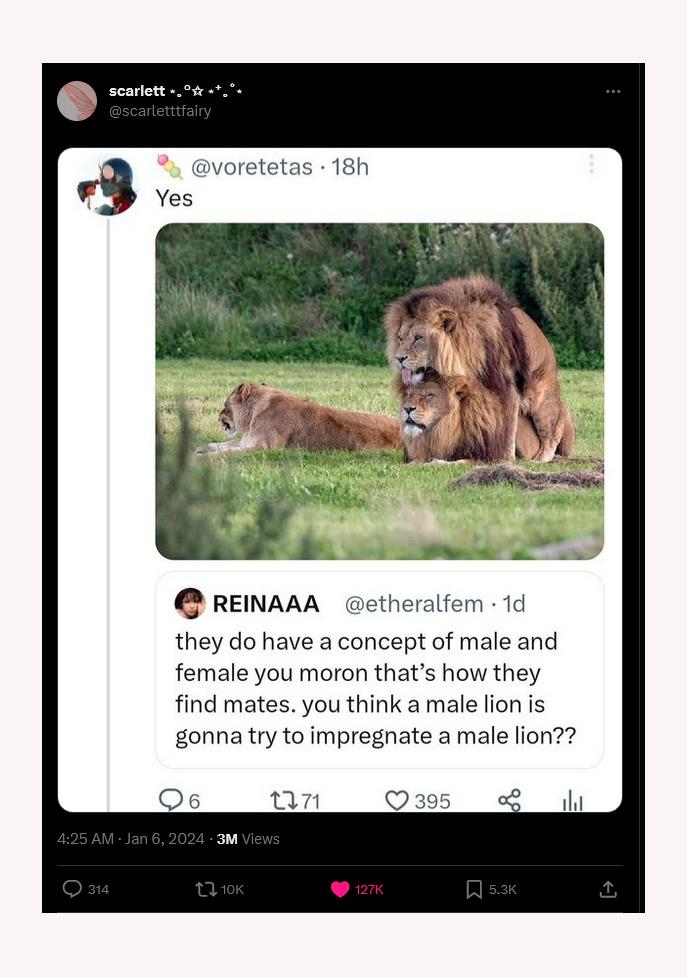Open the quoted tweet's three-dot menu
The image size is (687, 977).
click(591, 165)
